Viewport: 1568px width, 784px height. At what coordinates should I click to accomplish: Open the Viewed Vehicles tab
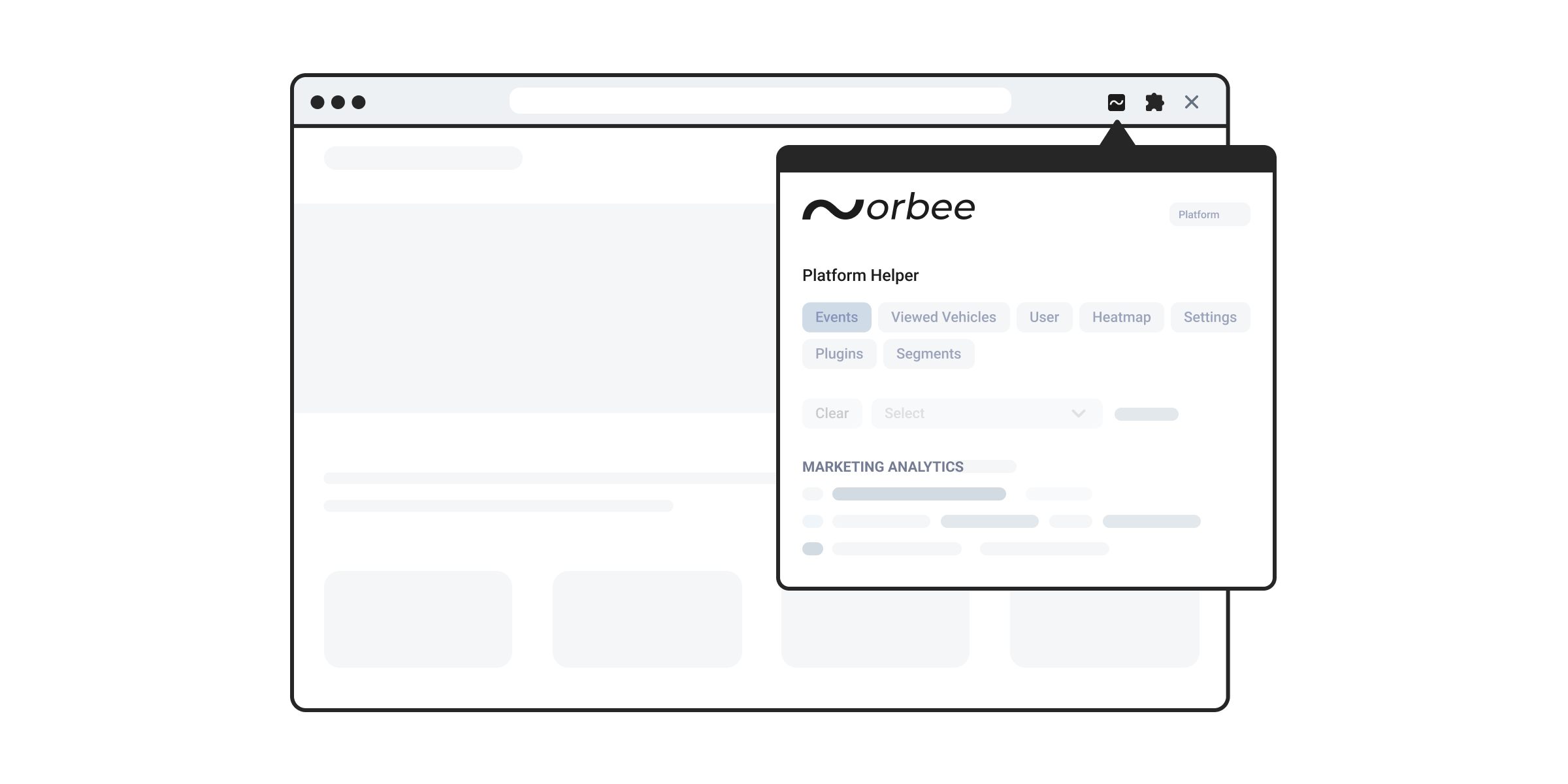pyautogui.click(x=943, y=318)
